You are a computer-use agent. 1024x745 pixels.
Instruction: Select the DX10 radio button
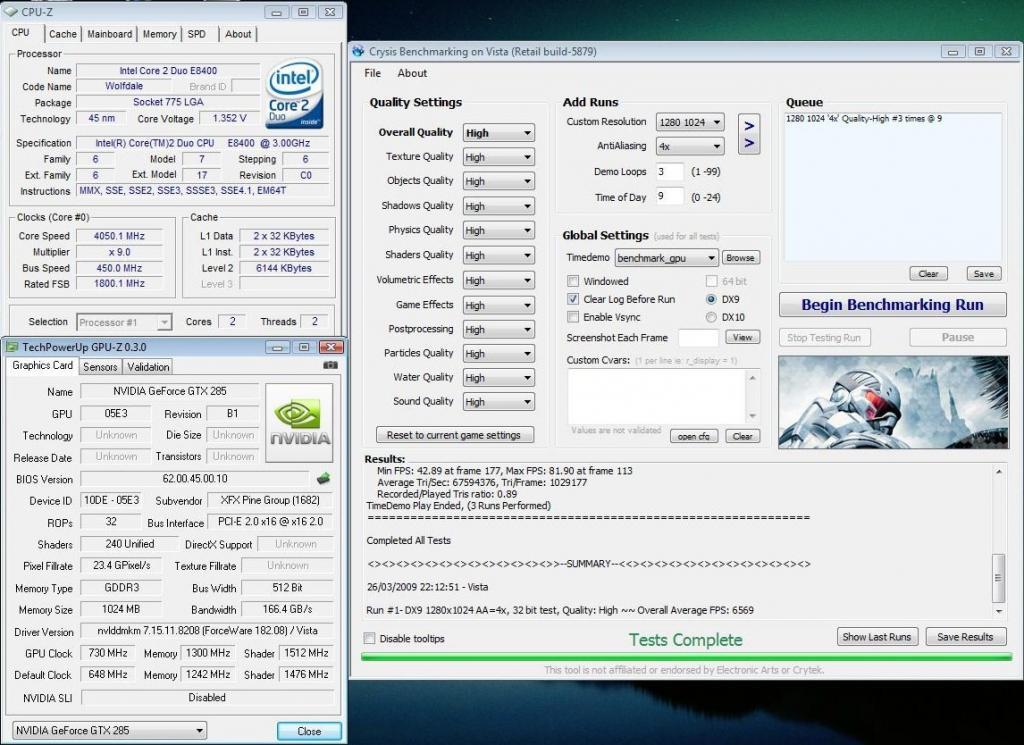click(x=711, y=317)
